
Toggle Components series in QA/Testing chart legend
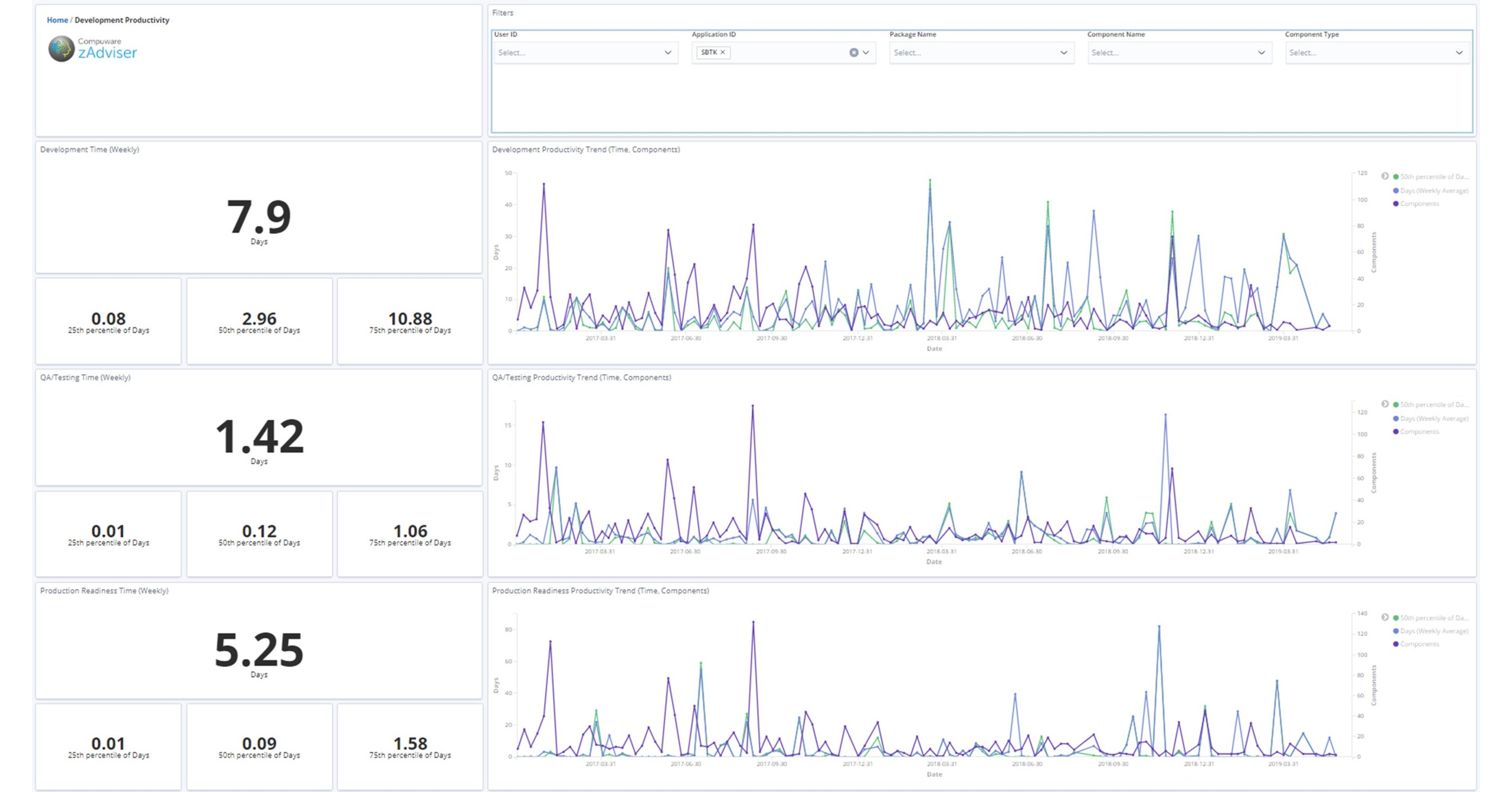click(x=1419, y=431)
